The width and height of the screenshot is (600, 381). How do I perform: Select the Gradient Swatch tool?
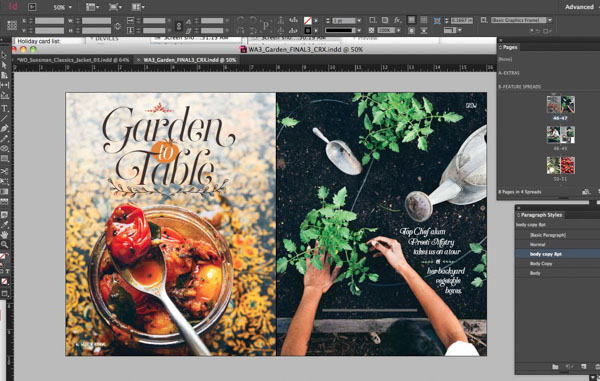(x=4, y=191)
